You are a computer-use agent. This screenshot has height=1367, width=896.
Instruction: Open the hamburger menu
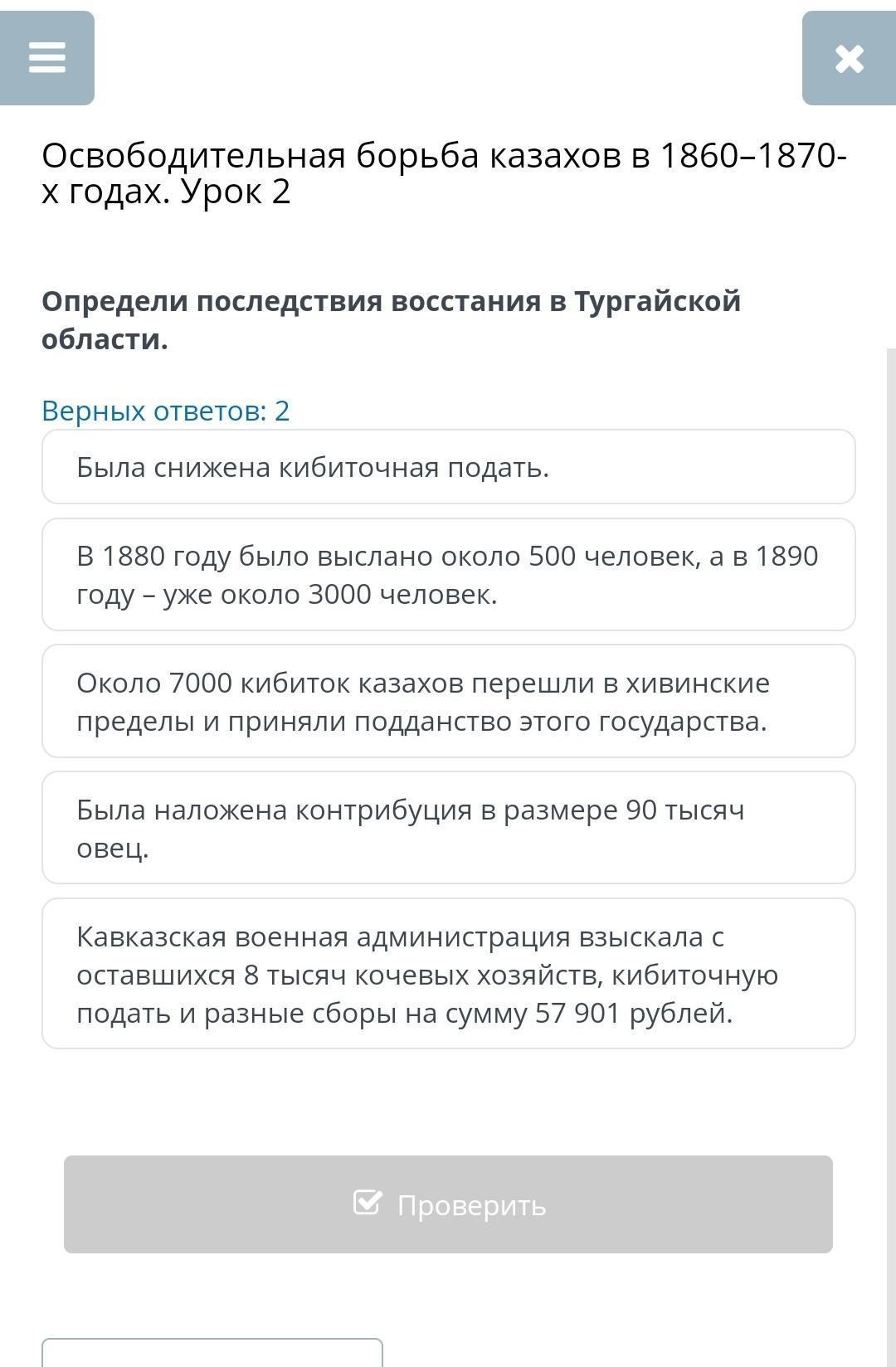coord(46,58)
